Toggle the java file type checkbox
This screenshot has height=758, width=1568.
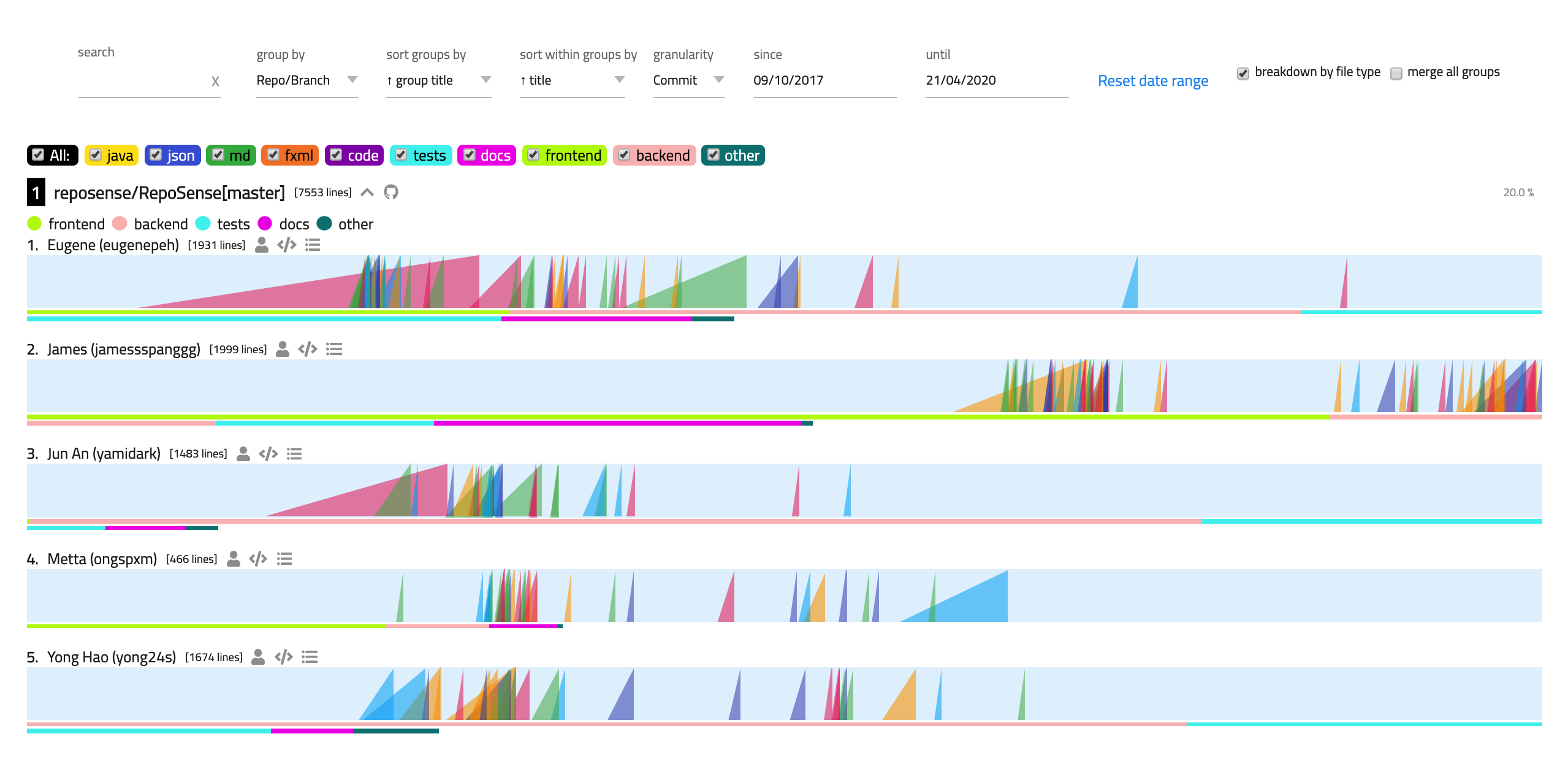[x=96, y=155]
